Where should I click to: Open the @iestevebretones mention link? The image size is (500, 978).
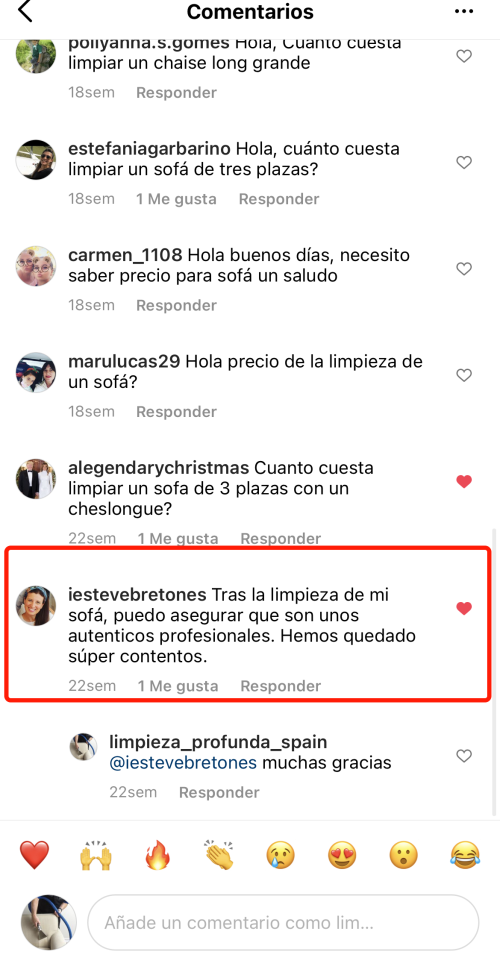[183, 763]
